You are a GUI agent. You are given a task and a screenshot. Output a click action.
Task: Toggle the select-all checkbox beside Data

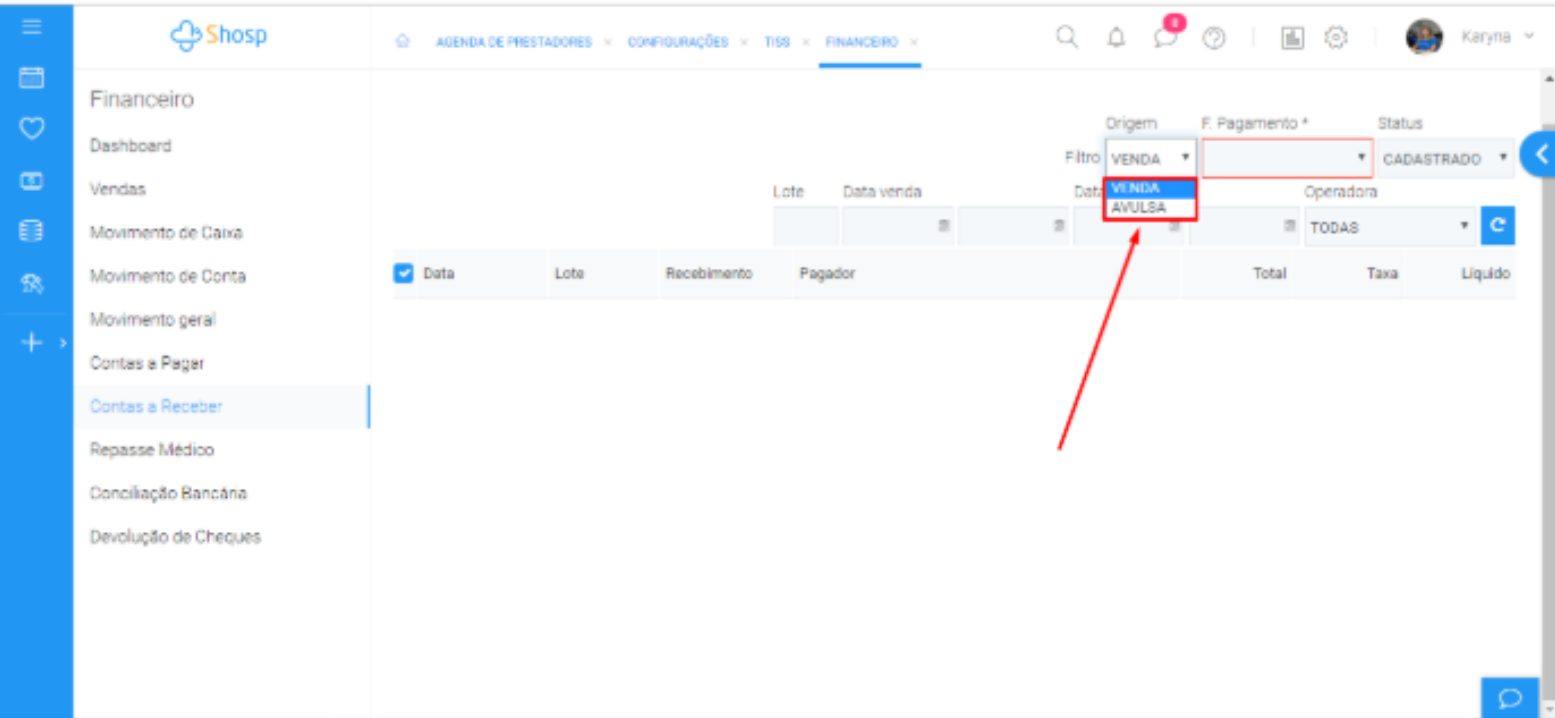pos(403,273)
